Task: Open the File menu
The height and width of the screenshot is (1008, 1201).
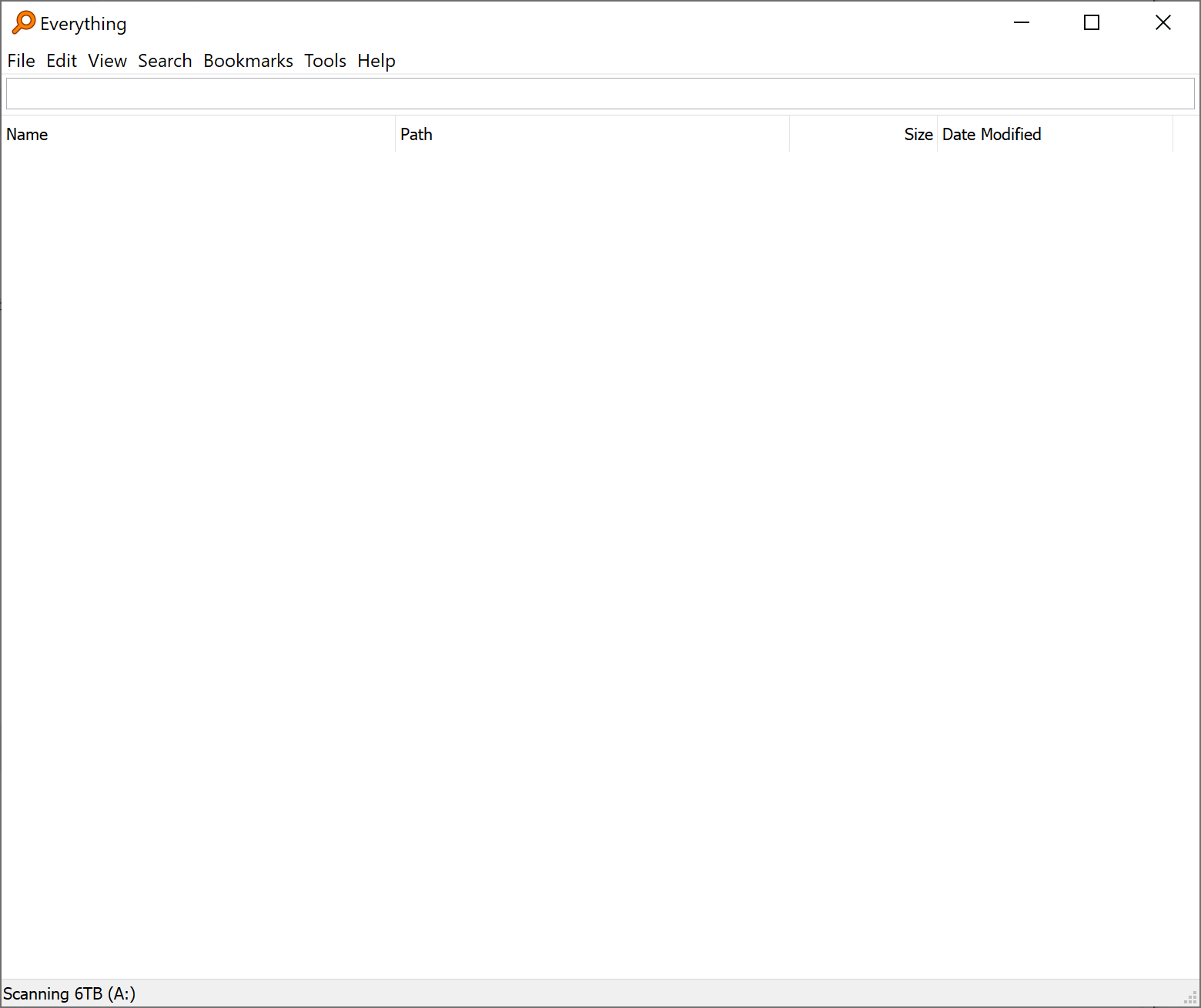Action: [22, 61]
